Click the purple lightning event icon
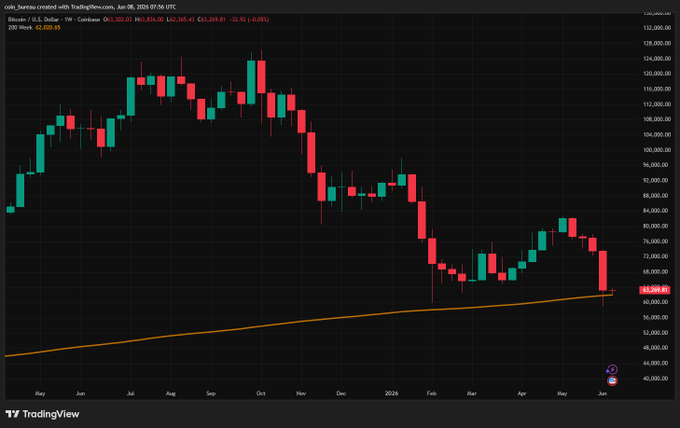This screenshot has height=428, width=680. coord(612,369)
